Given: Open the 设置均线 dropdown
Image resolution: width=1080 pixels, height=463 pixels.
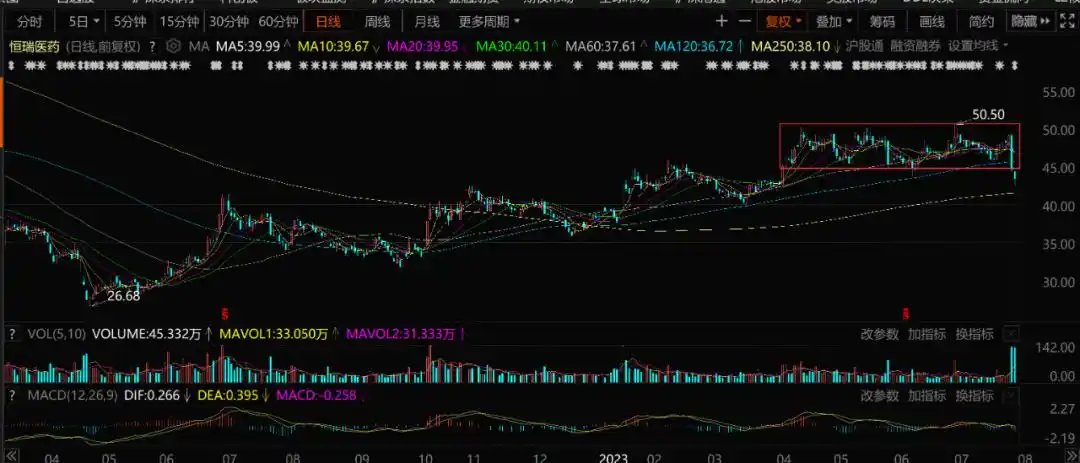Looking at the screenshot, I should (x=977, y=48).
